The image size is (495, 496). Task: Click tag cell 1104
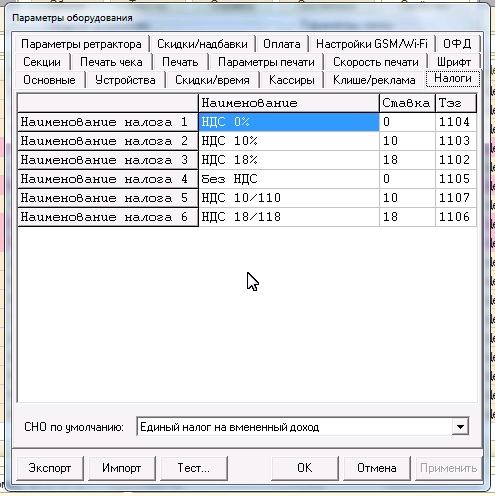pos(456,122)
